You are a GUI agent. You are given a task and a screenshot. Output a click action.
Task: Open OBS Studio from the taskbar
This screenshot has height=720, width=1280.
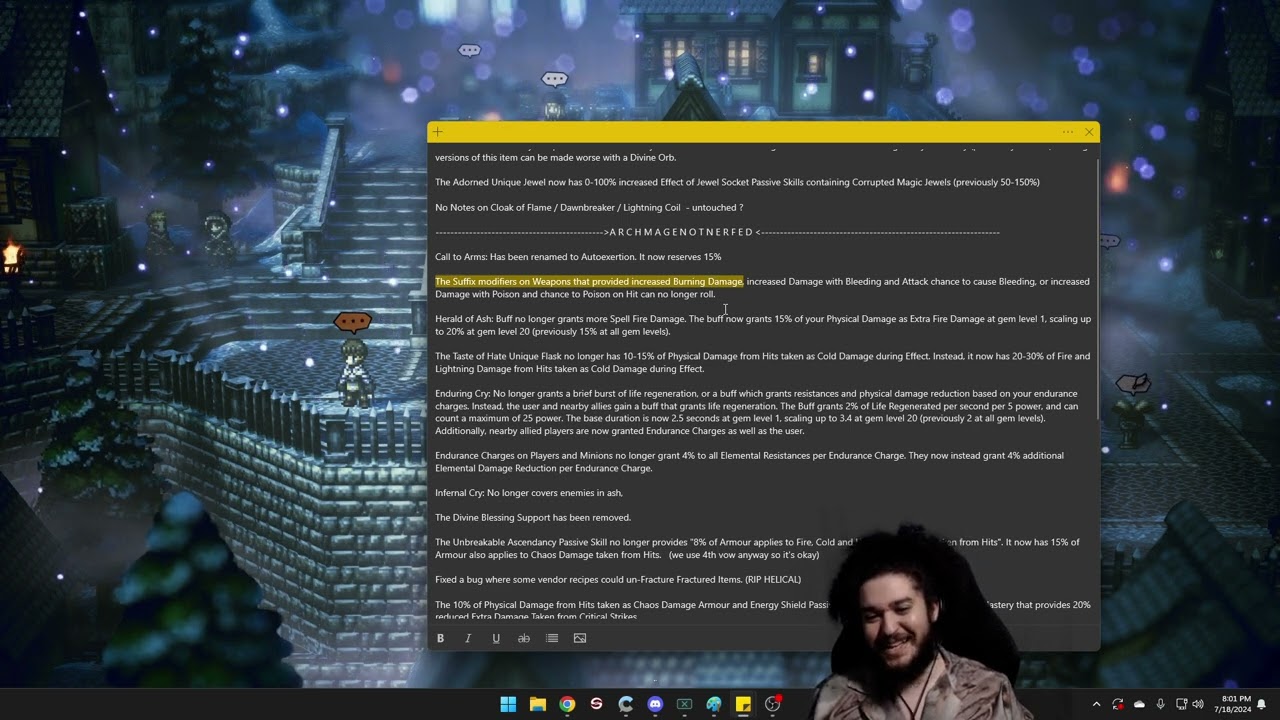773,704
